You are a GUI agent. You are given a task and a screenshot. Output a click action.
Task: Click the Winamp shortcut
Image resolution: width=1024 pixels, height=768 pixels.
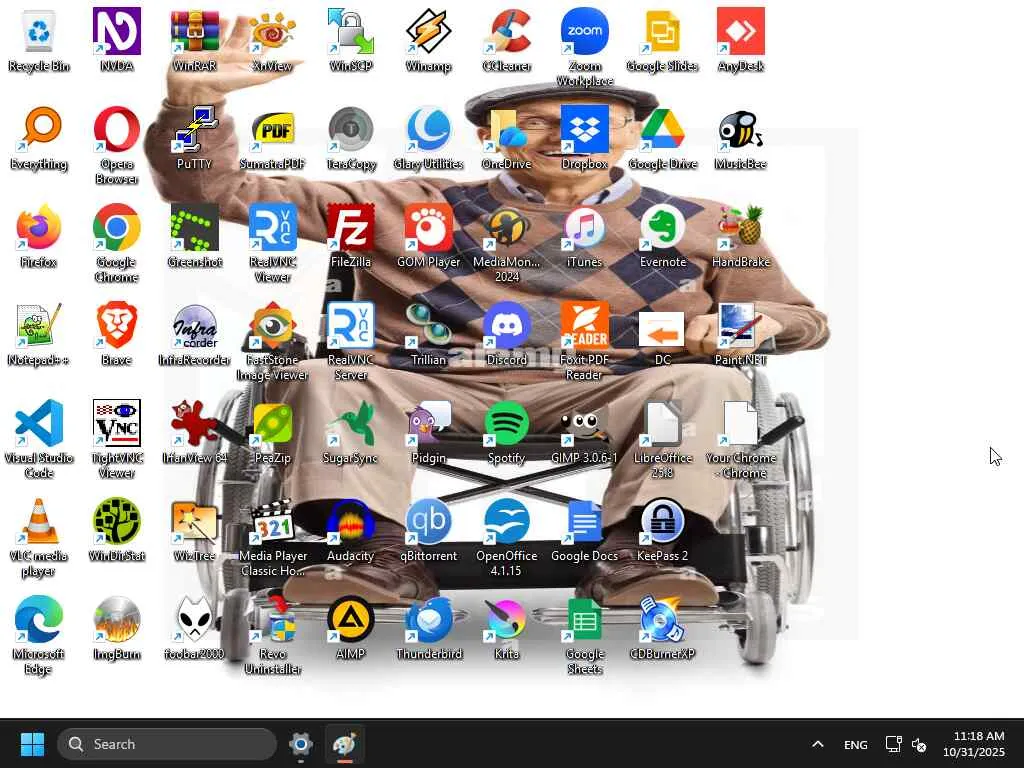pos(428,40)
